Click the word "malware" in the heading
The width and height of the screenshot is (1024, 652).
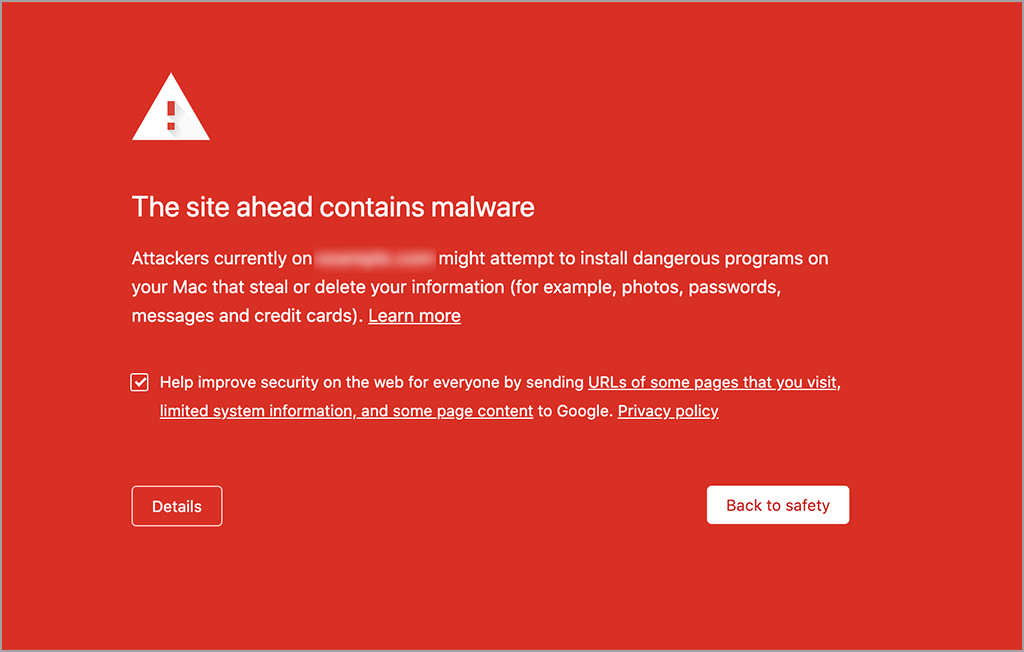point(482,207)
